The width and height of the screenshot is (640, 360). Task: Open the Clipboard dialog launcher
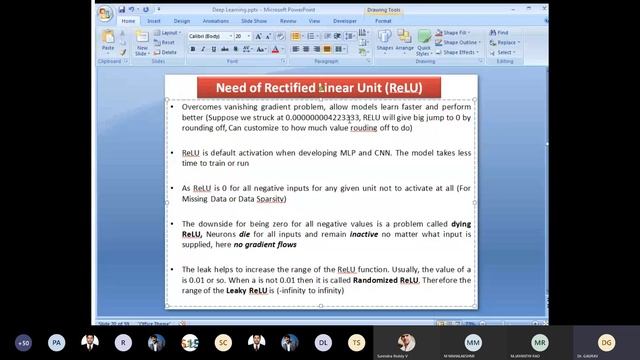click(x=126, y=61)
